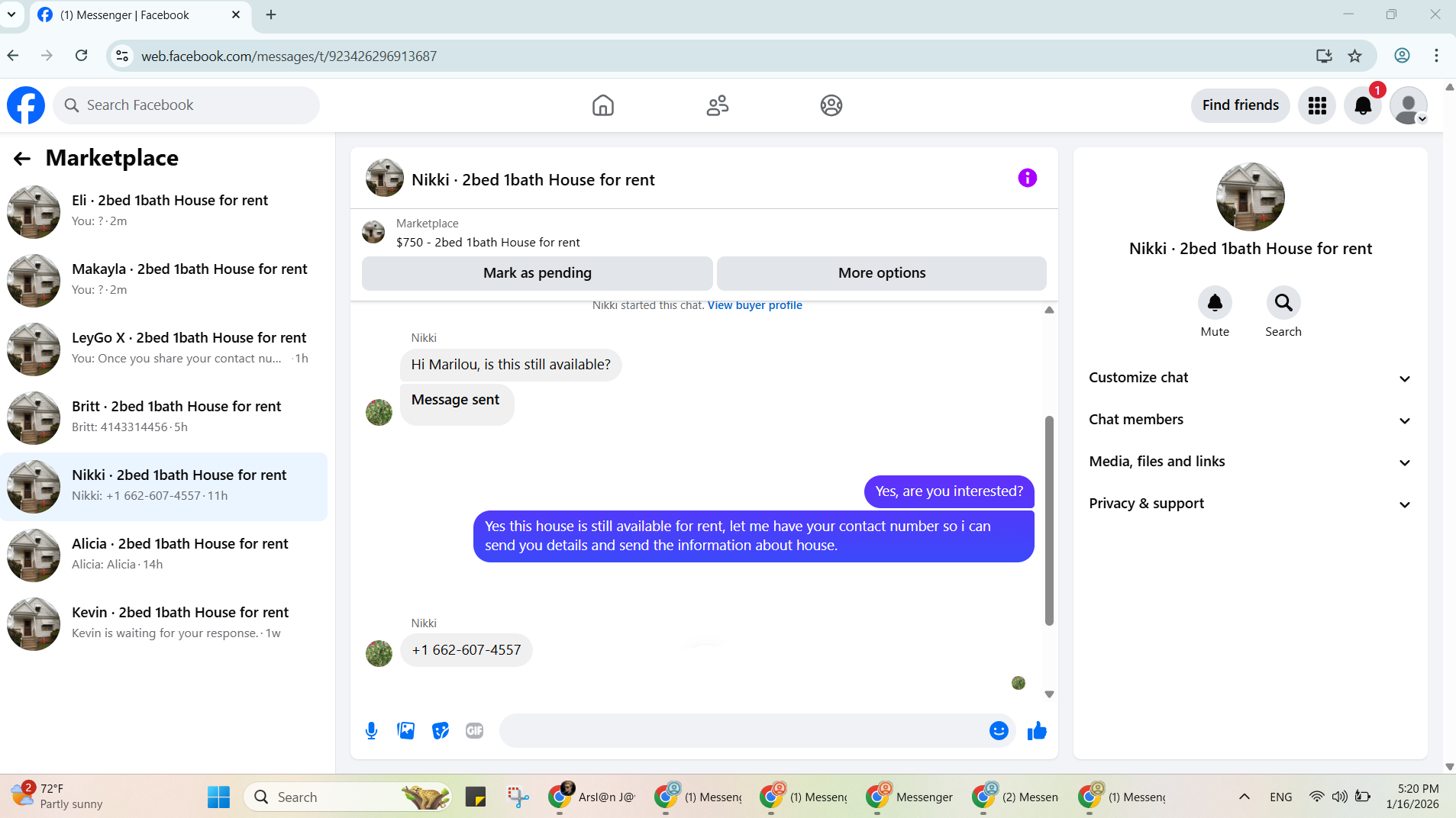The image size is (1456, 818).
Task: Expand Media, files and links section
Action: click(1250, 462)
